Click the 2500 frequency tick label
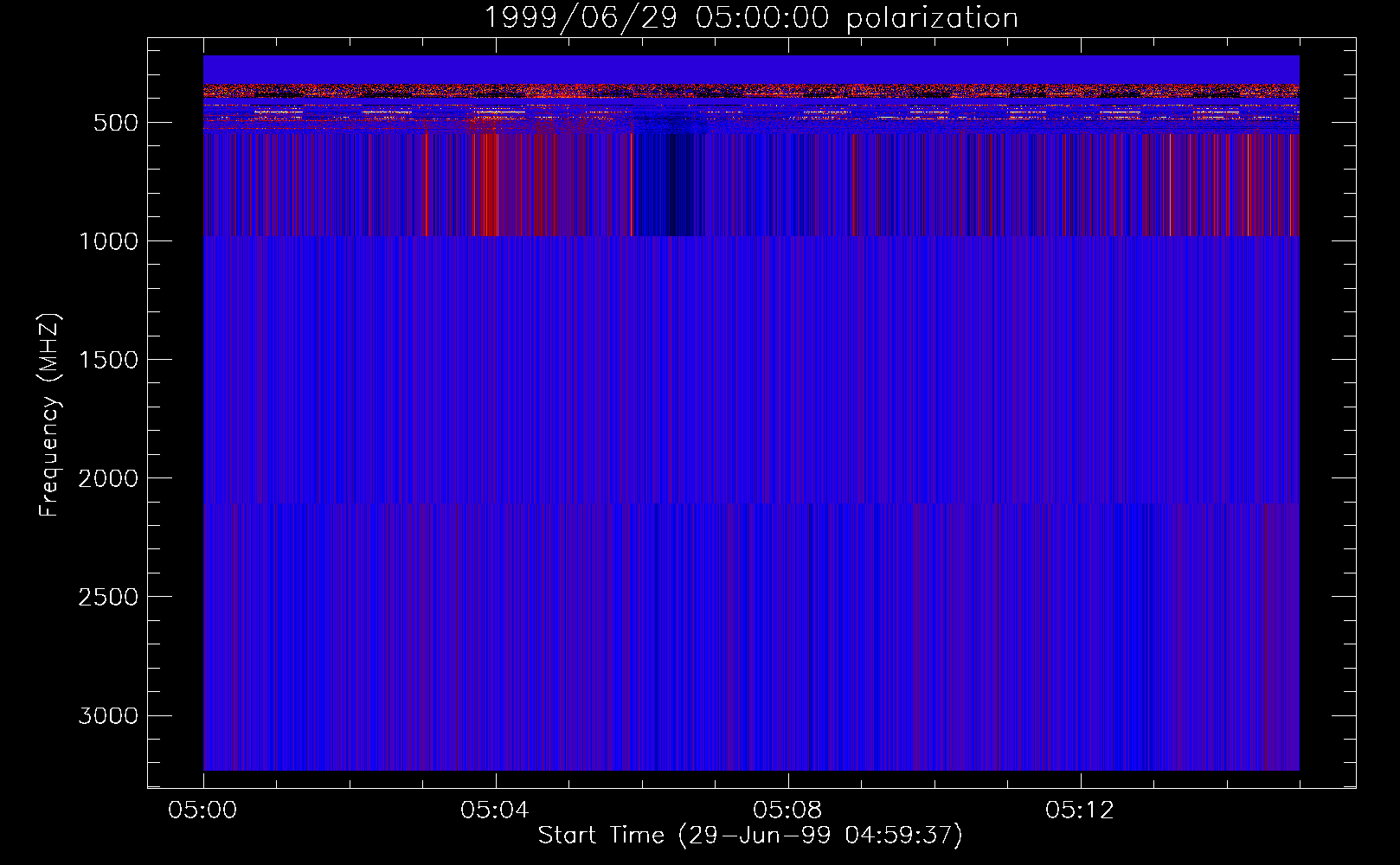Viewport: 1400px width, 865px height. [x=108, y=597]
